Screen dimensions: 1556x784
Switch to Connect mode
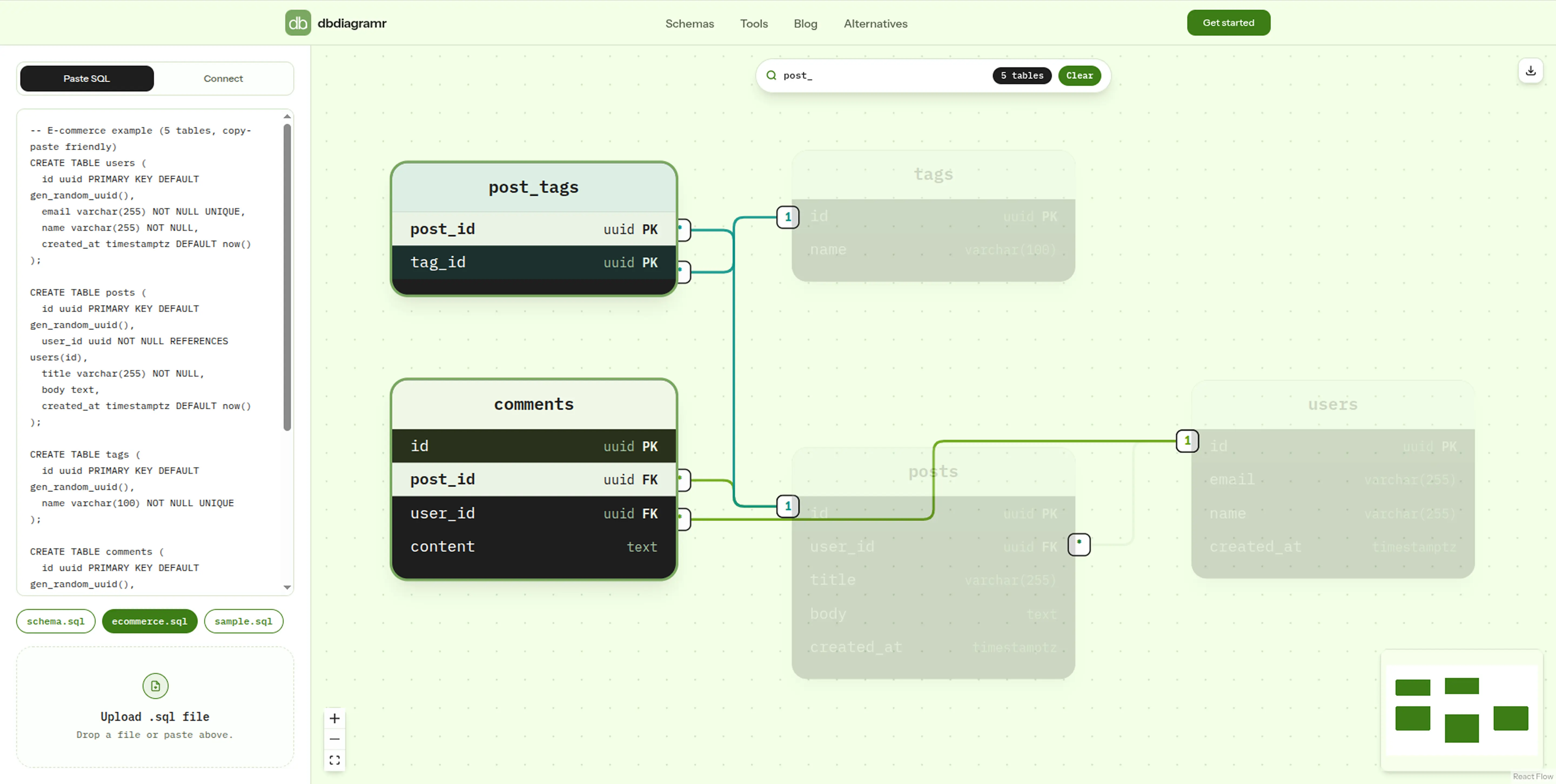pos(223,79)
